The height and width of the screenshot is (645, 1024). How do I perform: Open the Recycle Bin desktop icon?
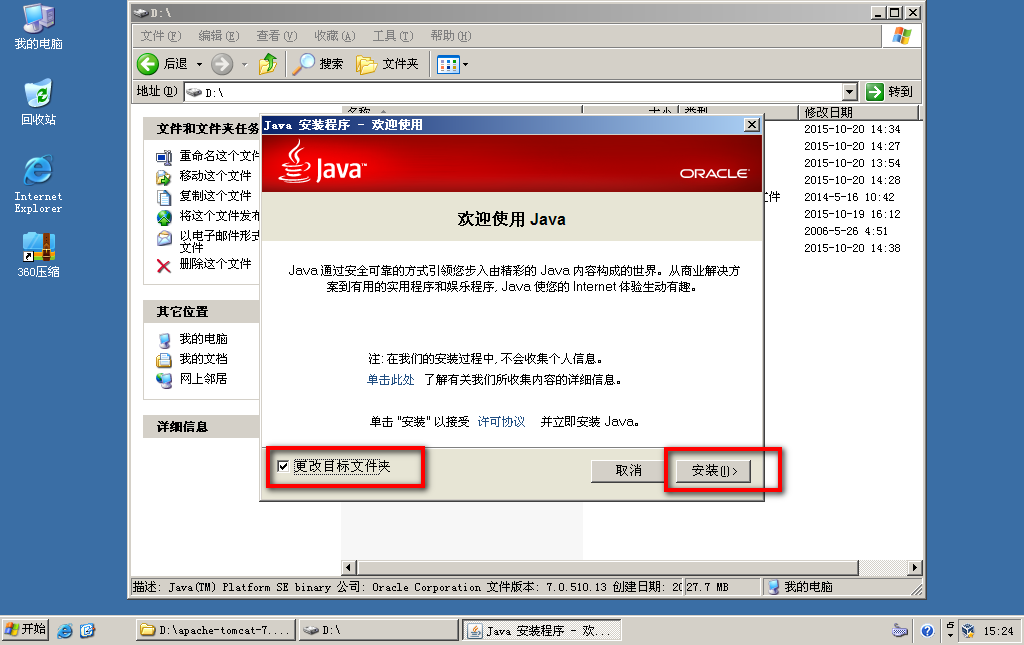pos(38,102)
